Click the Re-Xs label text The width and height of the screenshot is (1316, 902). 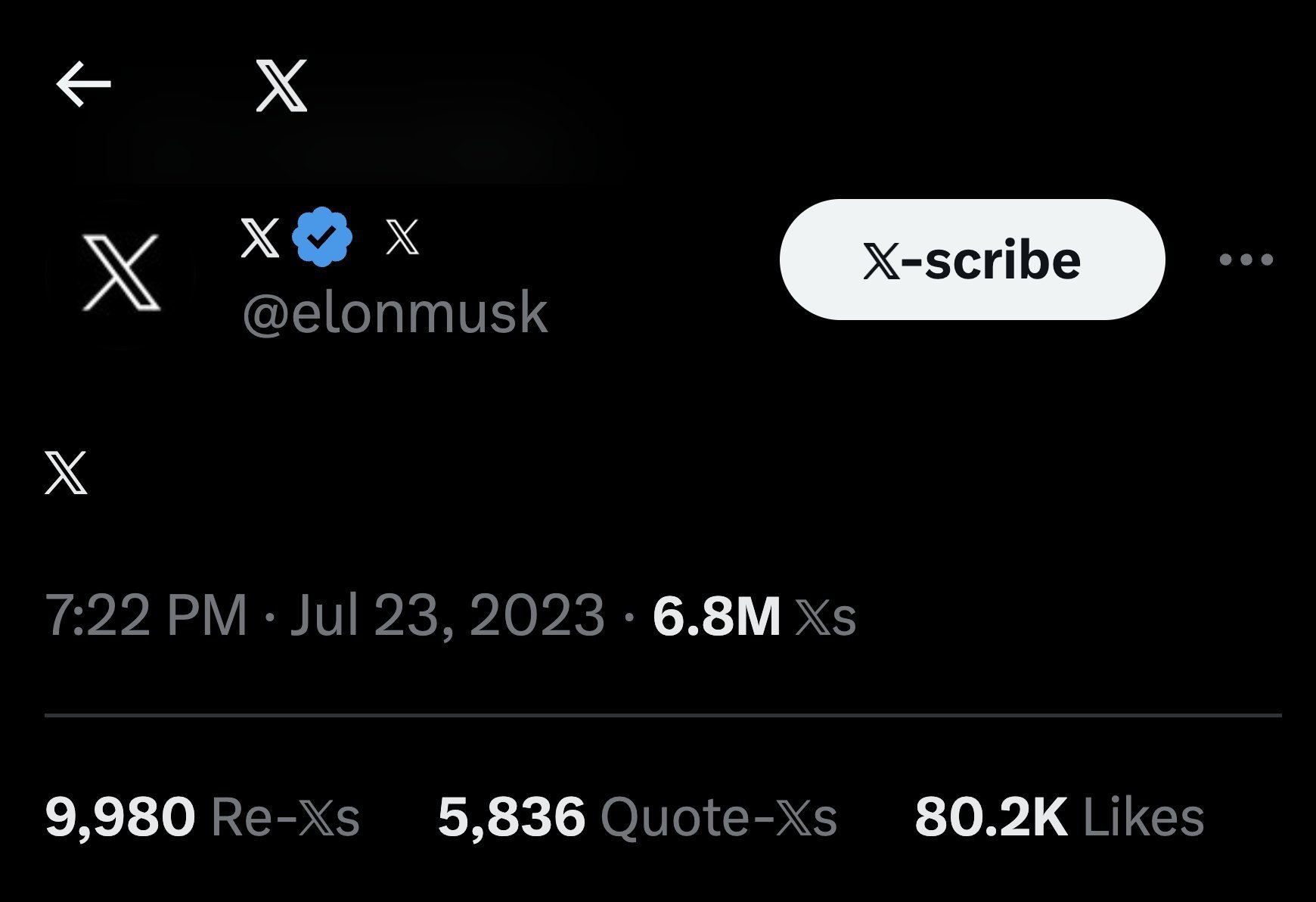pyautogui.click(x=285, y=817)
